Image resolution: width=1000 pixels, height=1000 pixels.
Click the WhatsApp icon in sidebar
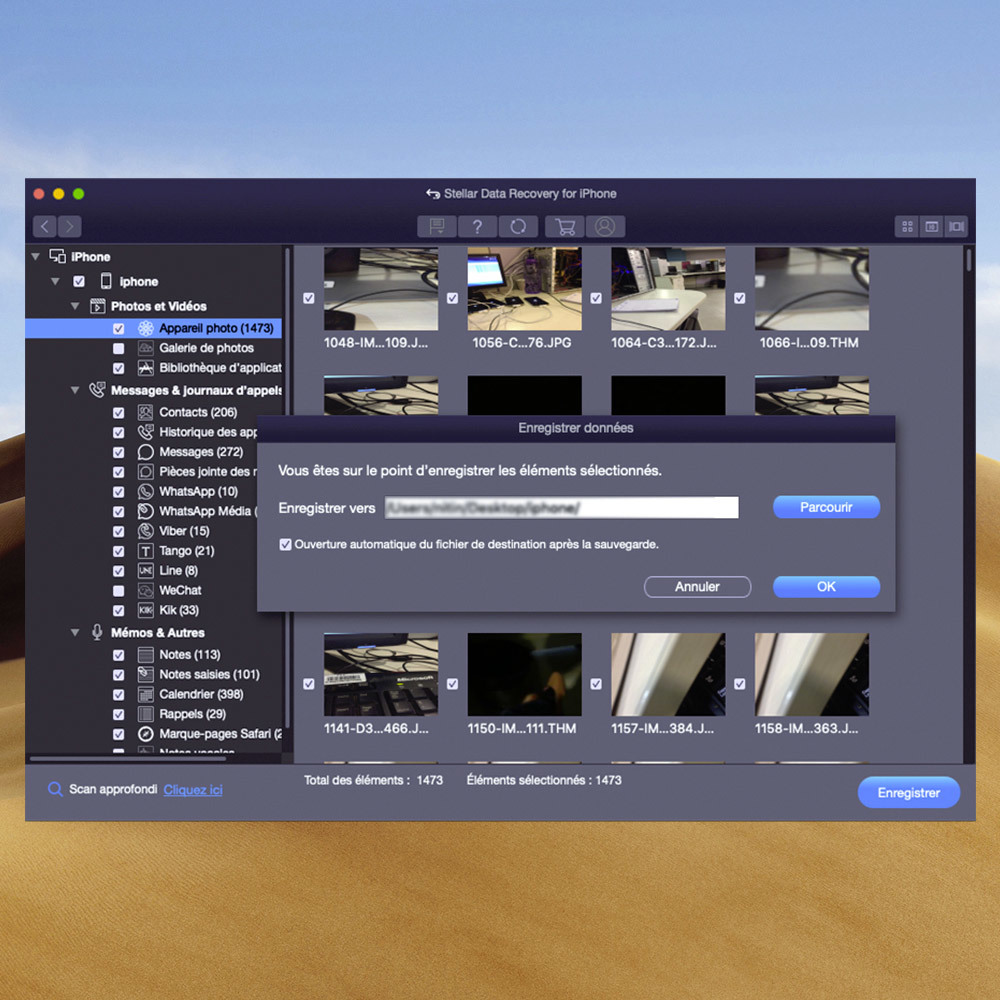pyautogui.click(x=145, y=491)
